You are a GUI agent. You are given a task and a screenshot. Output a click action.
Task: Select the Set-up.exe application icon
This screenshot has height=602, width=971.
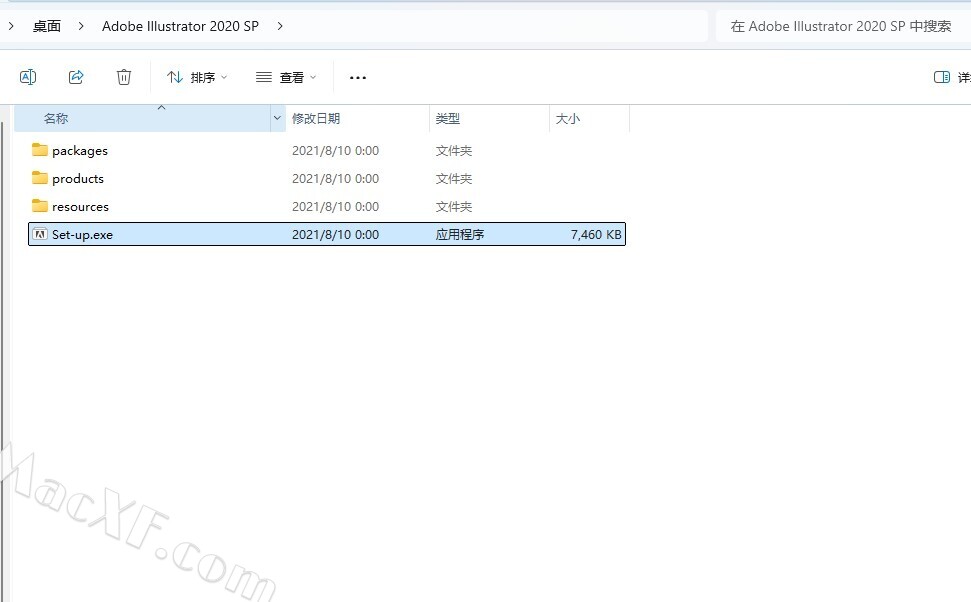coord(40,234)
